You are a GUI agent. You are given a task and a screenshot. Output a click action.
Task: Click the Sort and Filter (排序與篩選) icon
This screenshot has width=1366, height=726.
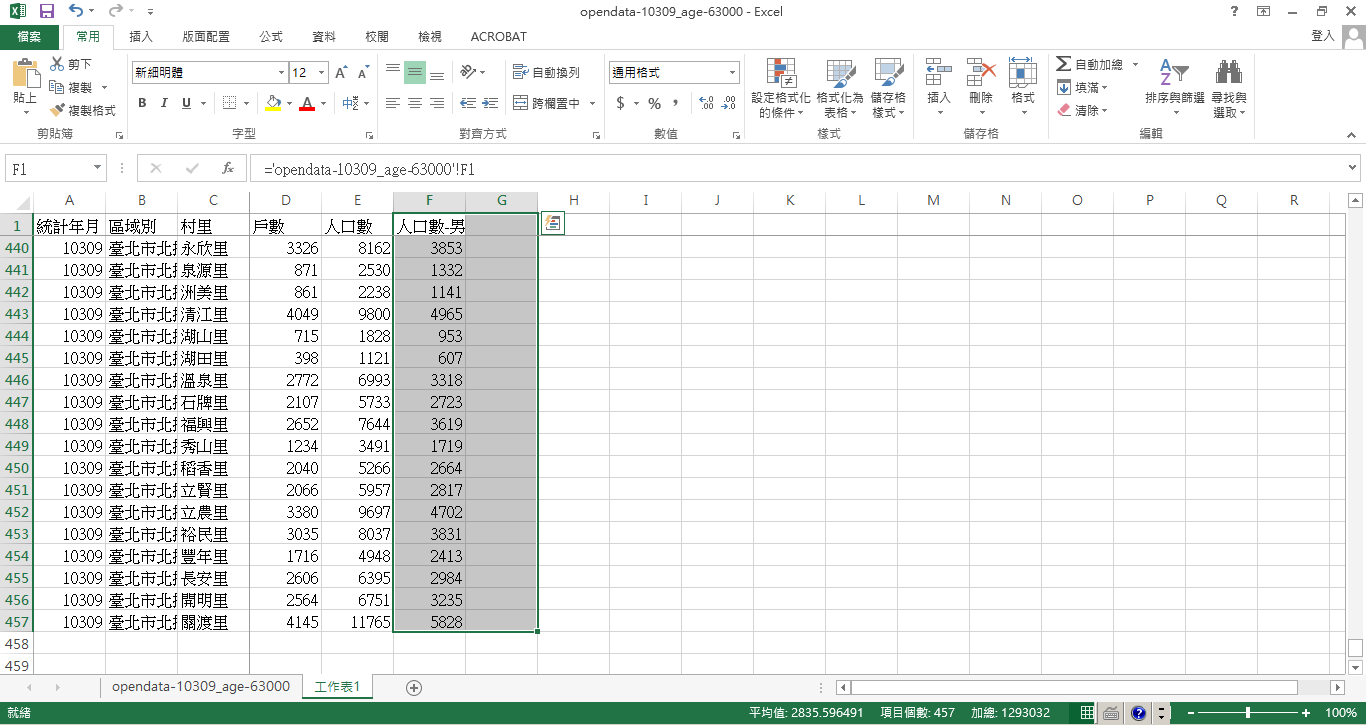point(1174,88)
